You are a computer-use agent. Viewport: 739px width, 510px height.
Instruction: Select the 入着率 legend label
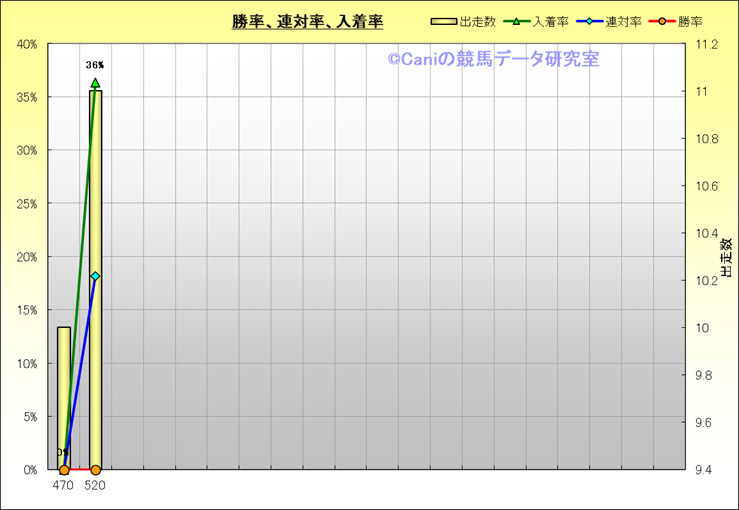click(x=550, y=21)
